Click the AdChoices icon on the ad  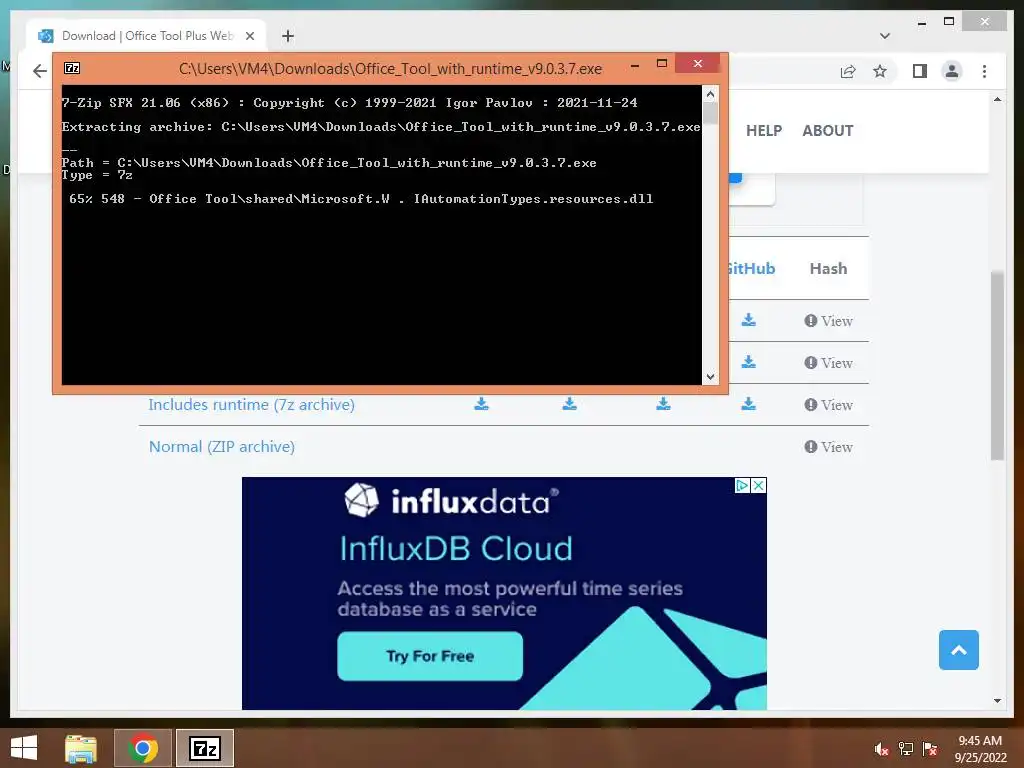pyautogui.click(x=742, y=485)
